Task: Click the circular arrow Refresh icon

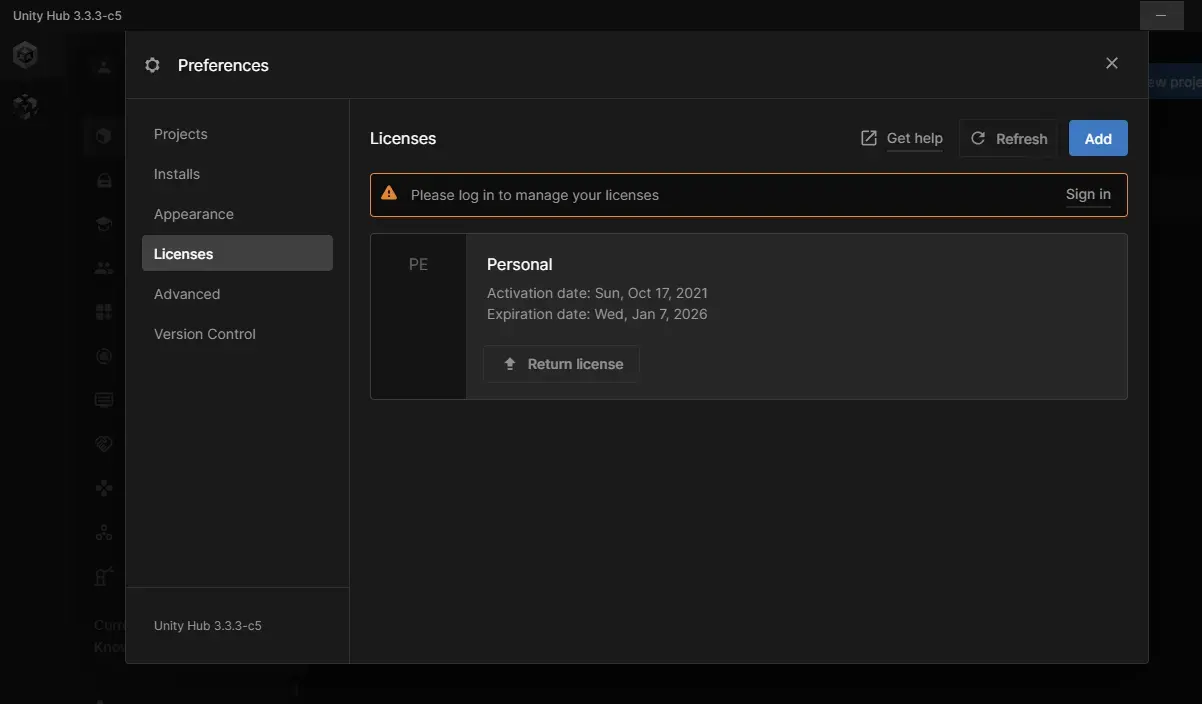Action: pyautogui.click(x=979, y=138)
